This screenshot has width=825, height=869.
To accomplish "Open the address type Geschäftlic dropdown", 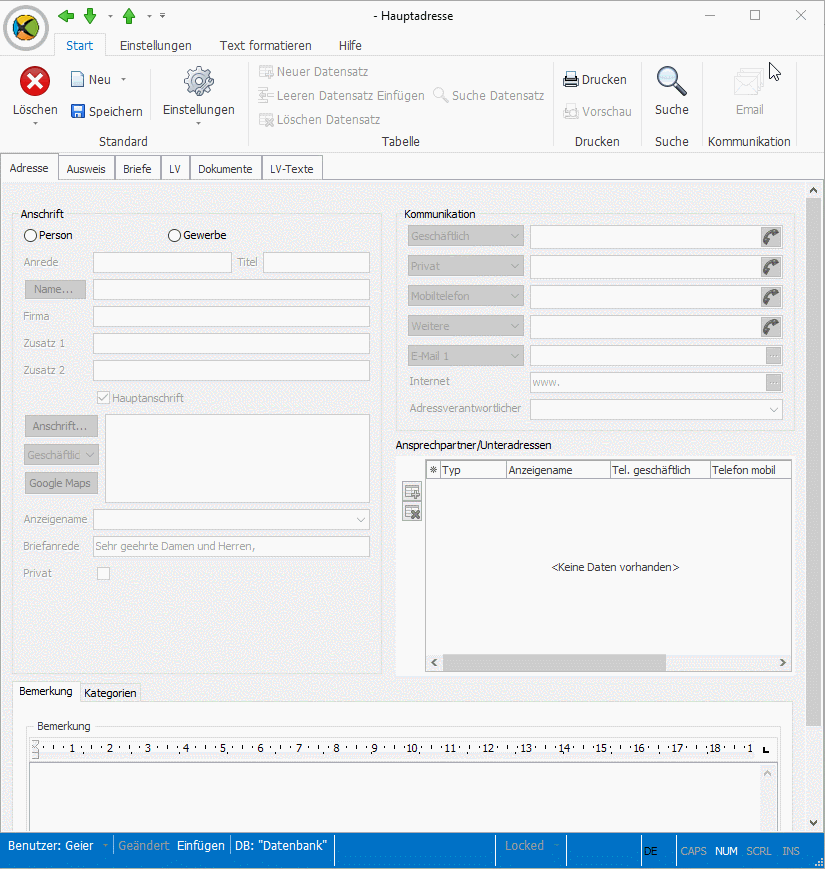I will (62, 455).
